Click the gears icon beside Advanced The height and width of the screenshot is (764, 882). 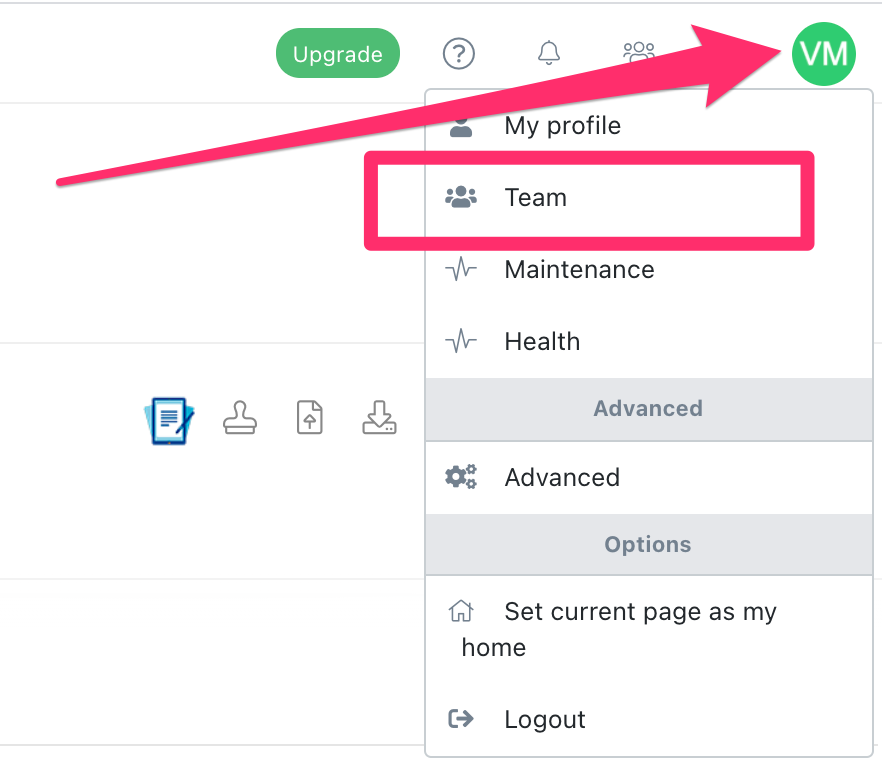(x=461, y=477)
